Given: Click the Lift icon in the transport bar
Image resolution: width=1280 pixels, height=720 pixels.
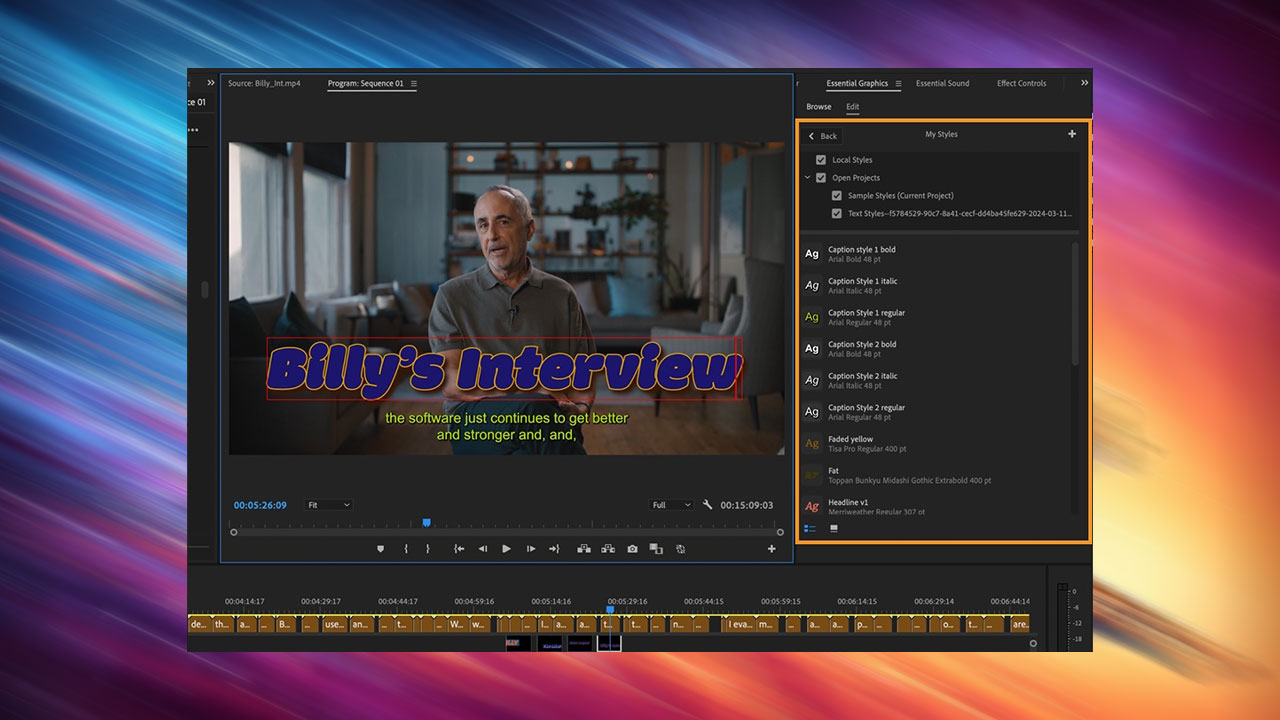Looking at the screenshot, I should click(584, 548).
